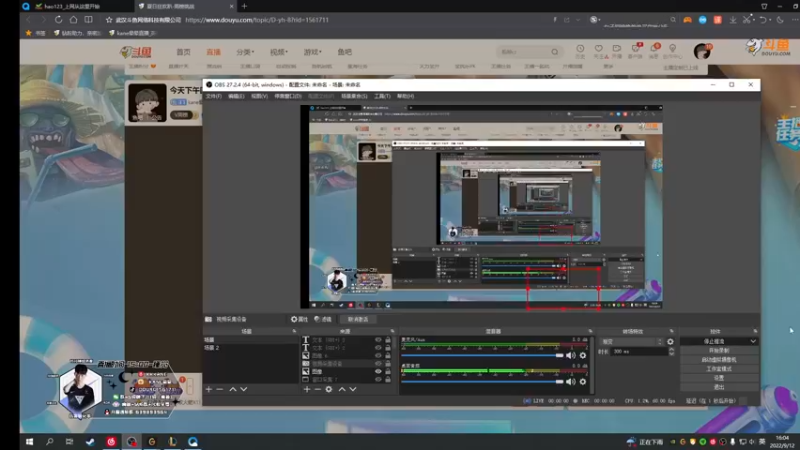Open OBS Studio icon in taskbar
The image size is (800, 450).
coord(132,442)
